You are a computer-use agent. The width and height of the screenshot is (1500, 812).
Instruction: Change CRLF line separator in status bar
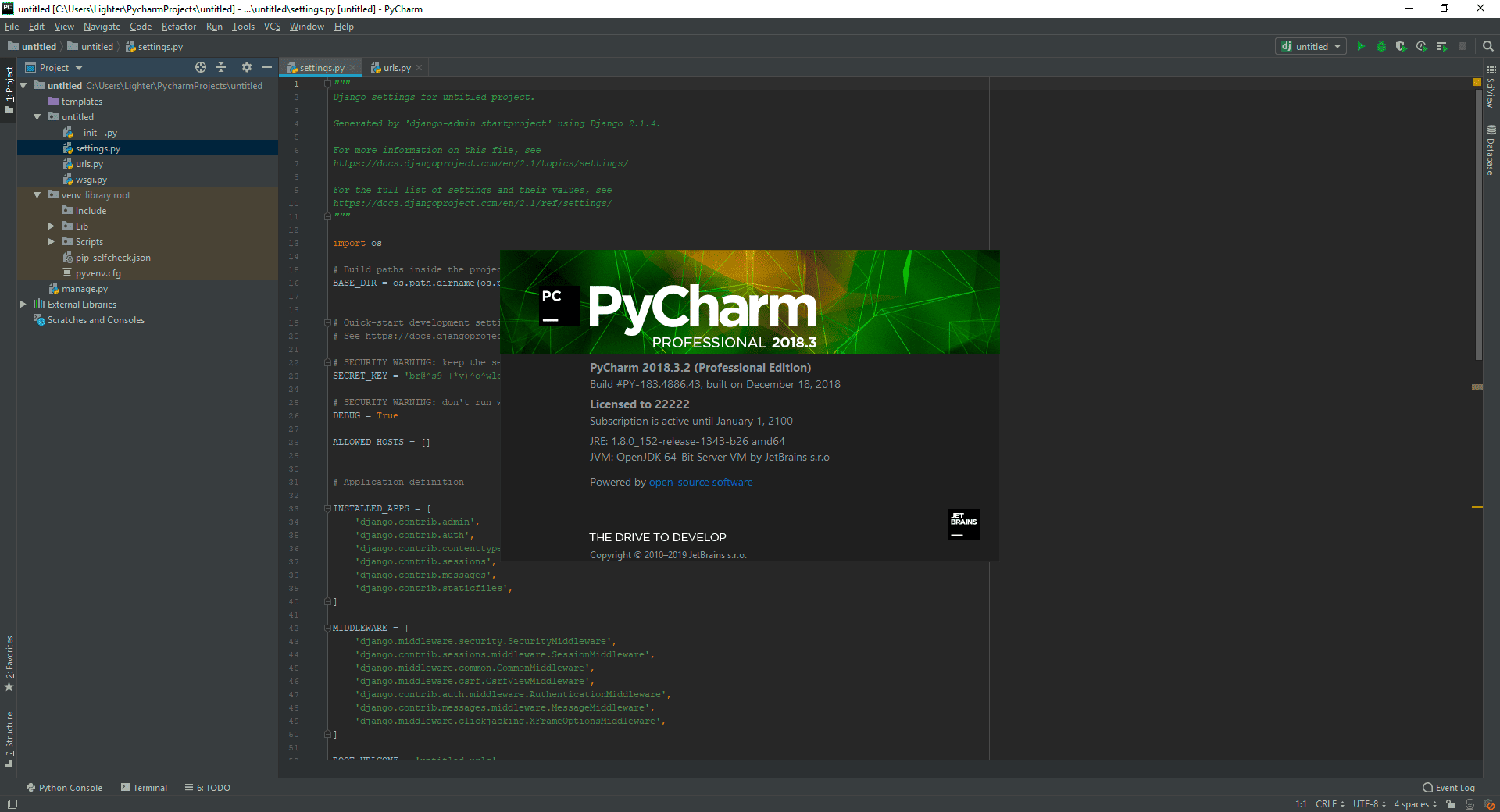pyautogui.click(x=1330, y=804)
